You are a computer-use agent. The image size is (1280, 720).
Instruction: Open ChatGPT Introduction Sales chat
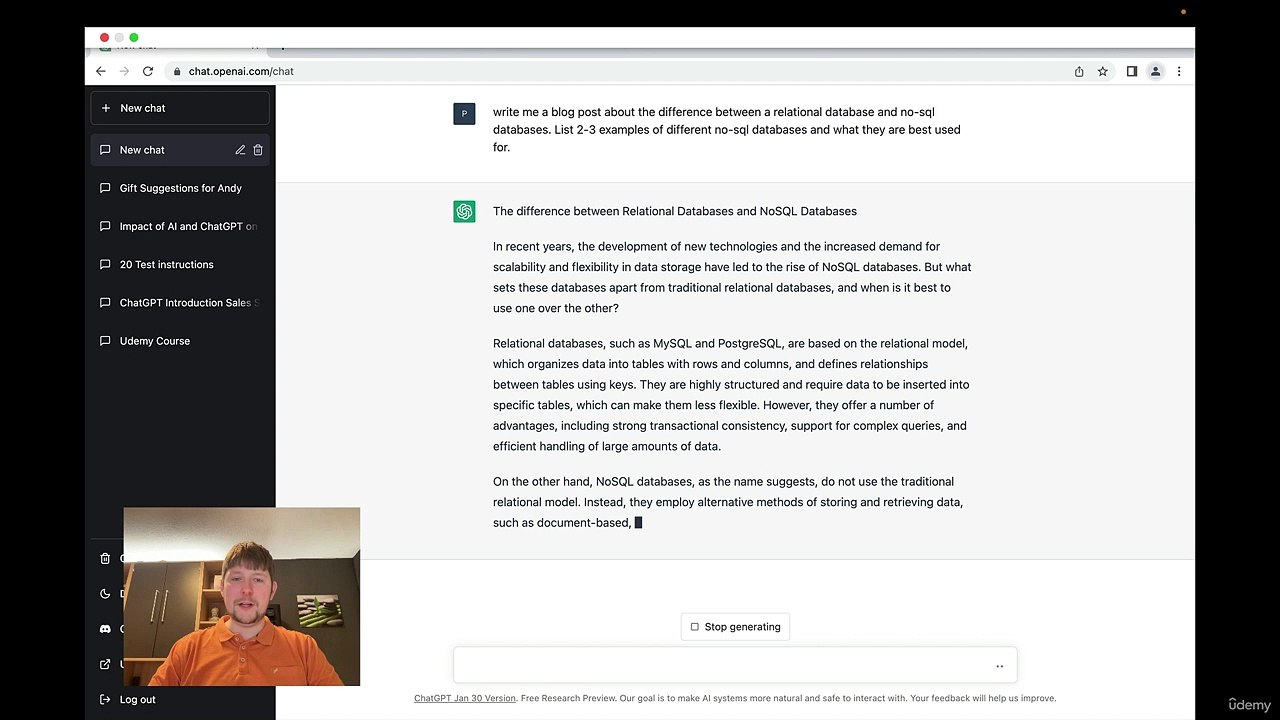180,303
